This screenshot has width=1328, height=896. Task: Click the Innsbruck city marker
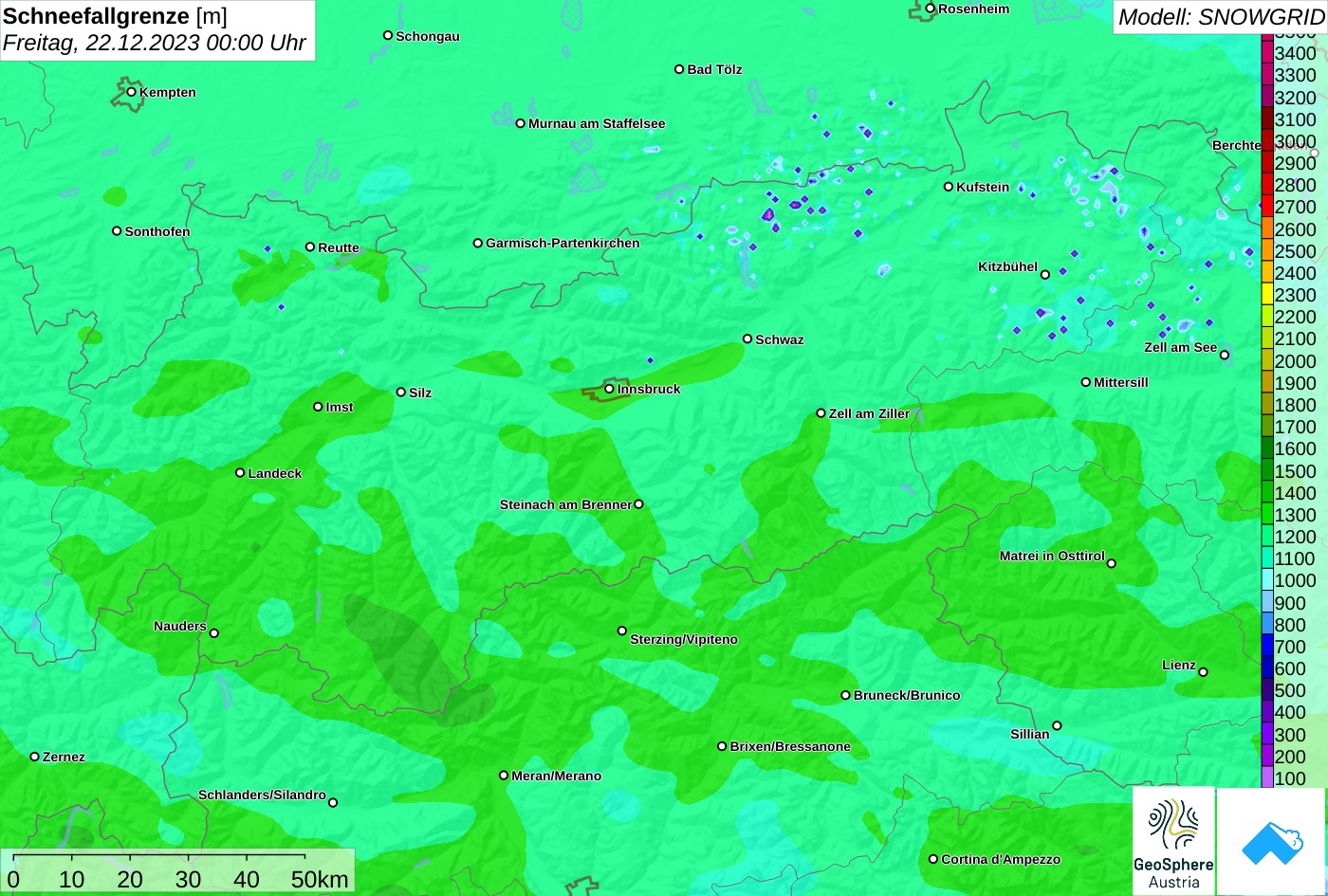(609, 389)
